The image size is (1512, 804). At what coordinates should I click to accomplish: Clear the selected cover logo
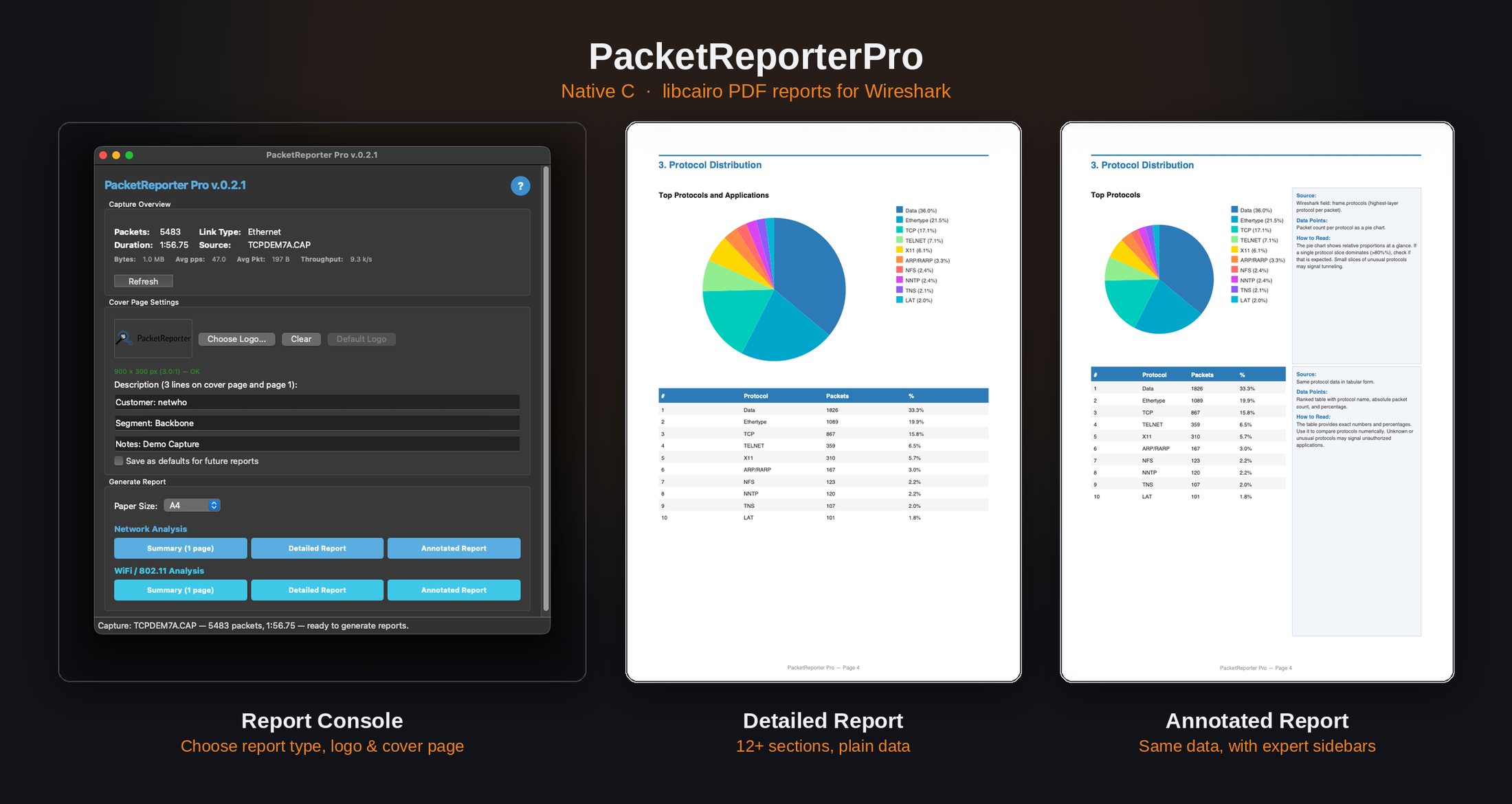pyautogui.click(x=301, y=339)
